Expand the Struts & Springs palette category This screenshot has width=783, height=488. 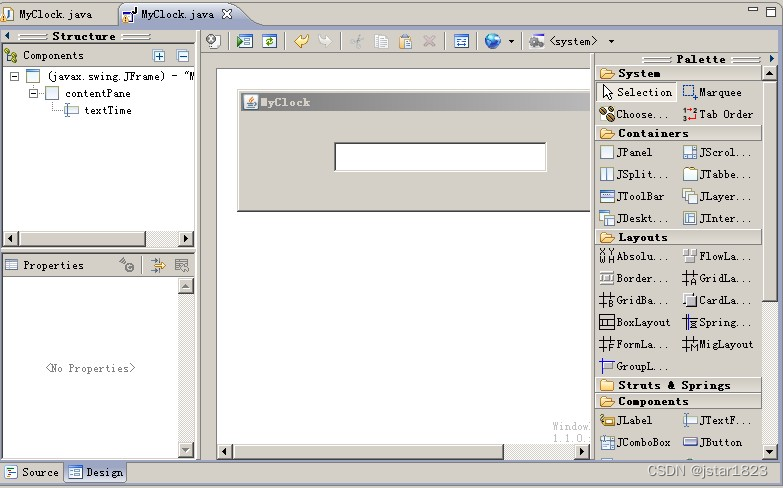(679, 385)
